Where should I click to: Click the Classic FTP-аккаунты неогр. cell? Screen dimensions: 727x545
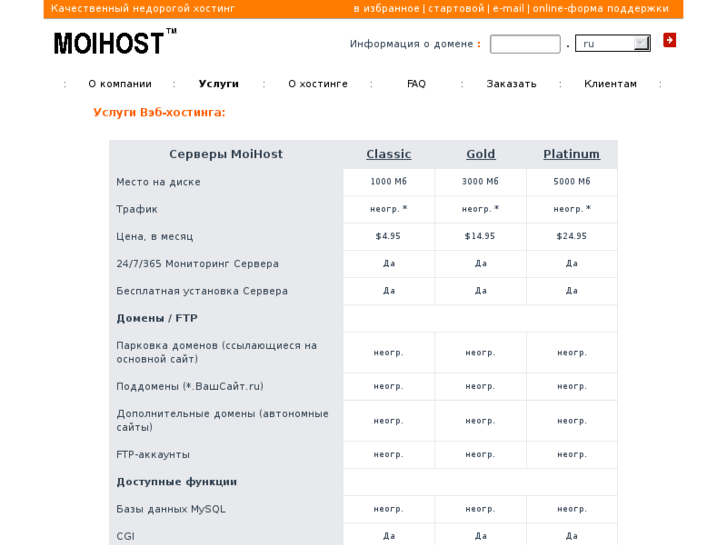click(389, 455)
